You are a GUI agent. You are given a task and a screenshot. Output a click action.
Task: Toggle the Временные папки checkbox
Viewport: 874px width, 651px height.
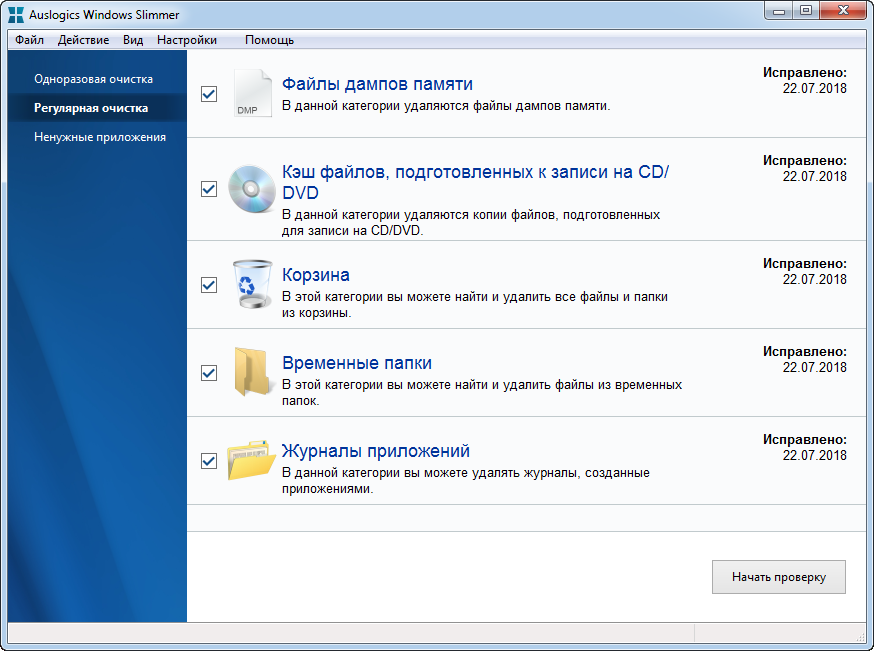click(209, 372)
